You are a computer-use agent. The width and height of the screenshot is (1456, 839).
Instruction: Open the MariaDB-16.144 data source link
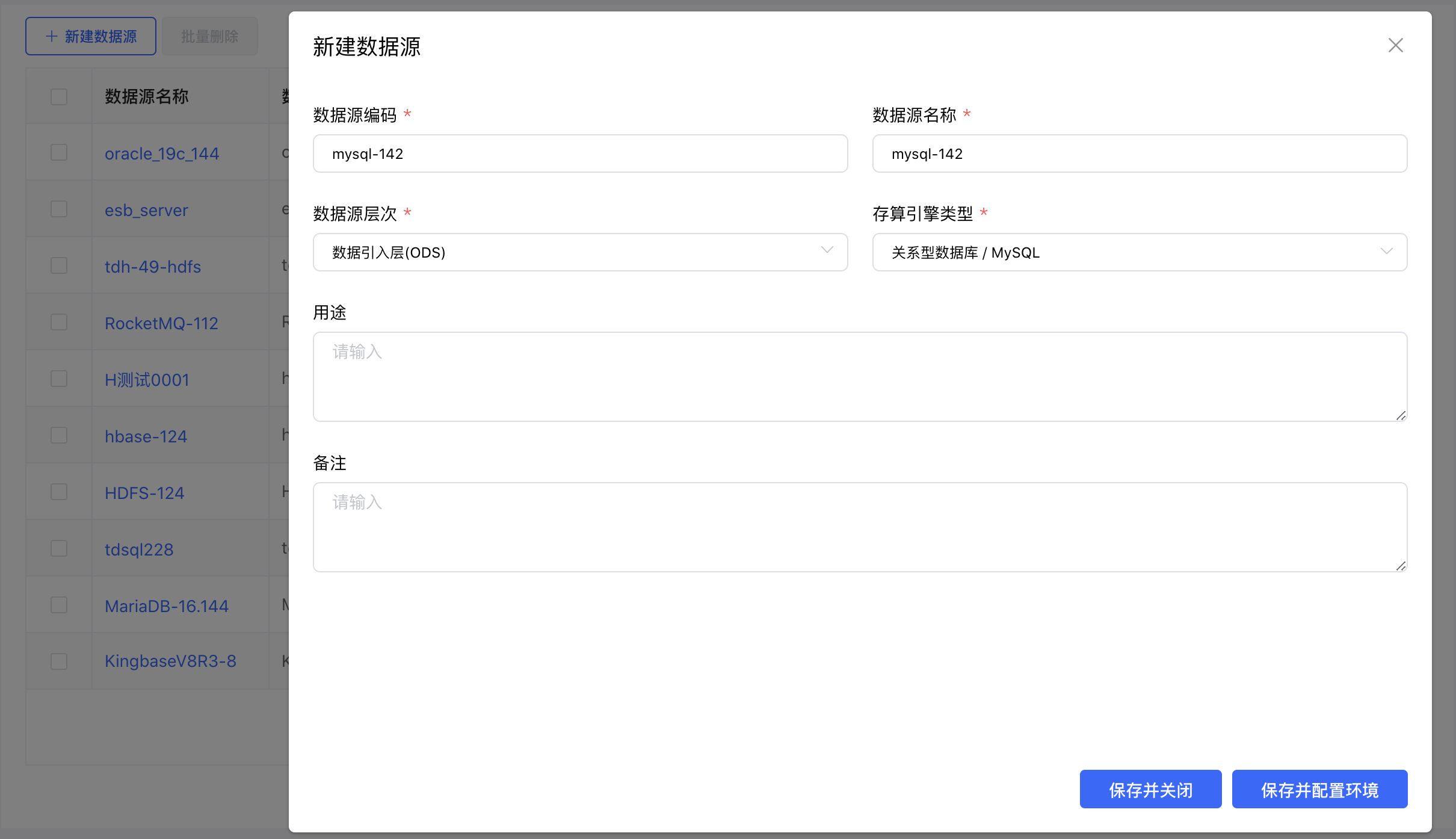tap(167, 605)
